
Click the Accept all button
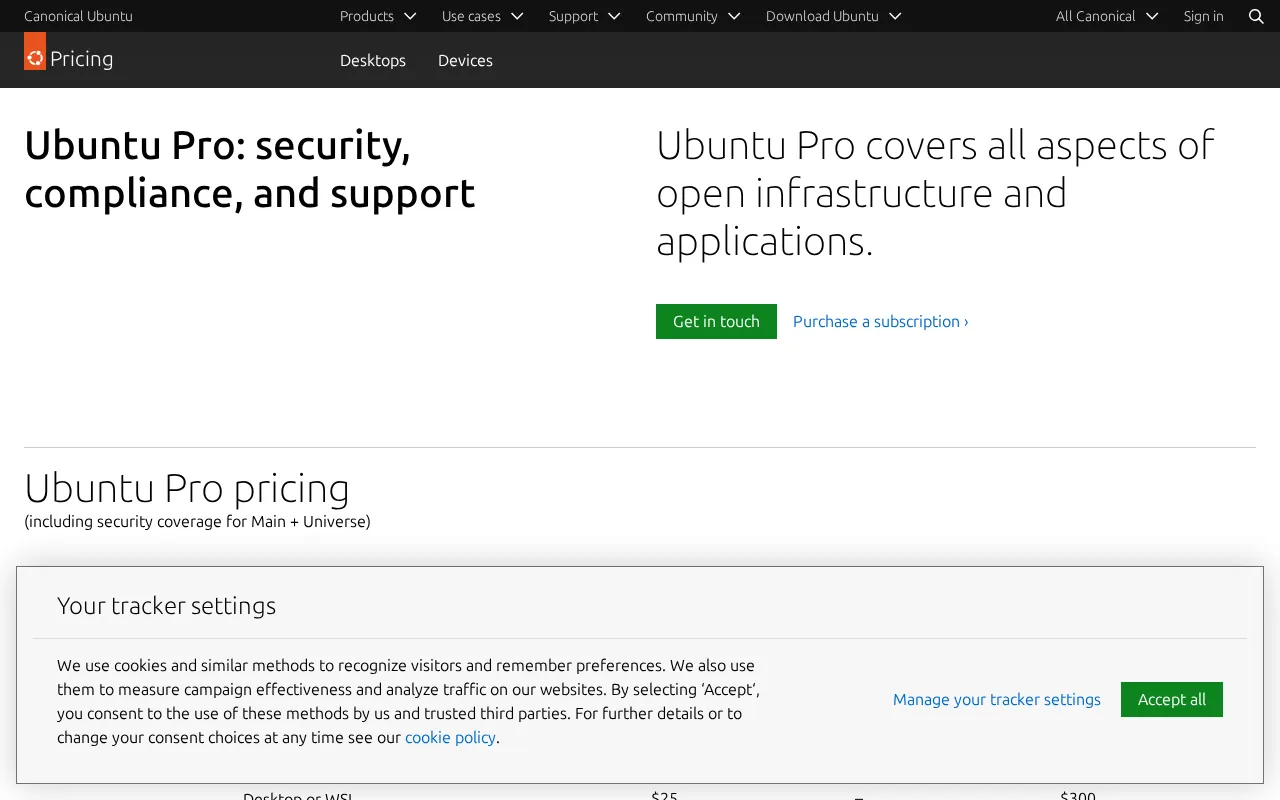[x=1172, y=699]
